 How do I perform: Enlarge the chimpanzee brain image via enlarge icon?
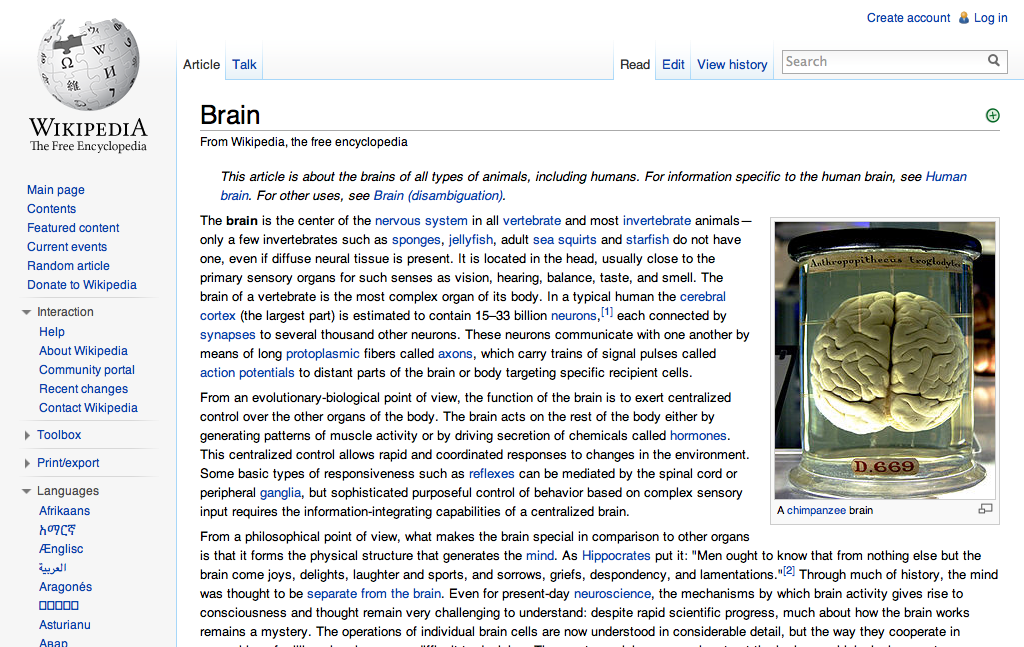(985, 509)
